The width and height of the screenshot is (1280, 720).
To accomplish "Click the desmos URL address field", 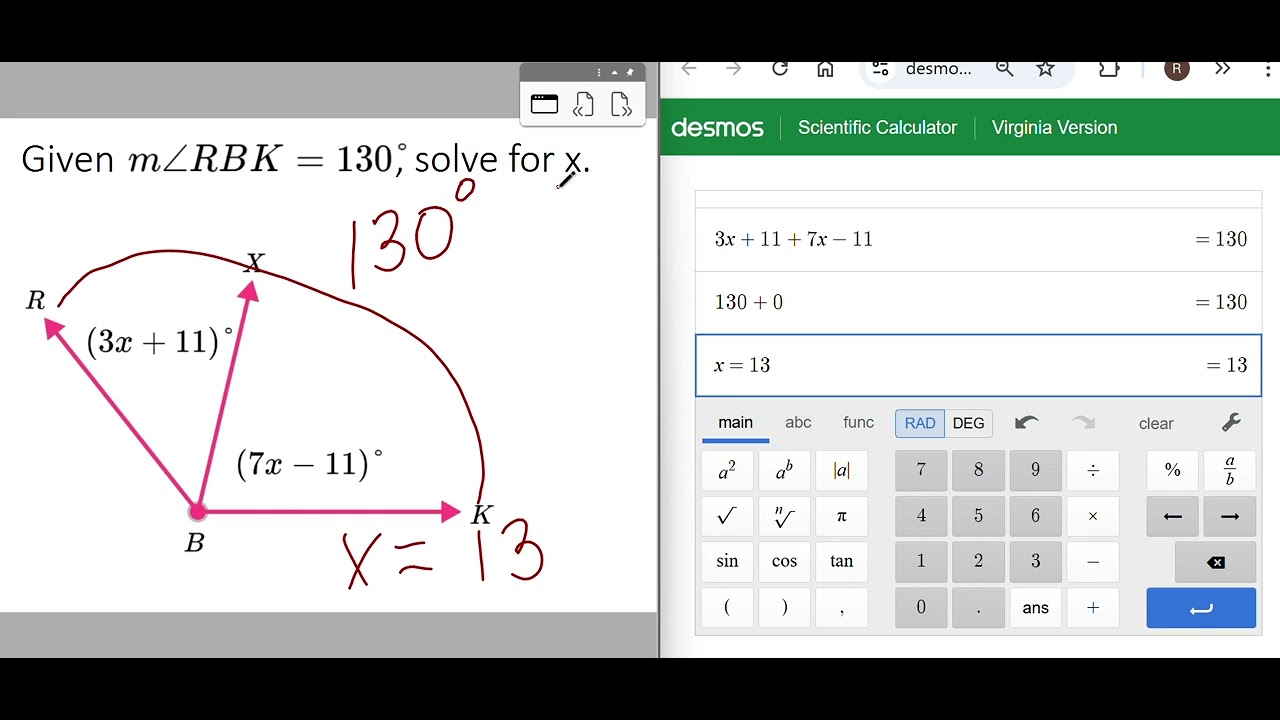I will 938,69.
